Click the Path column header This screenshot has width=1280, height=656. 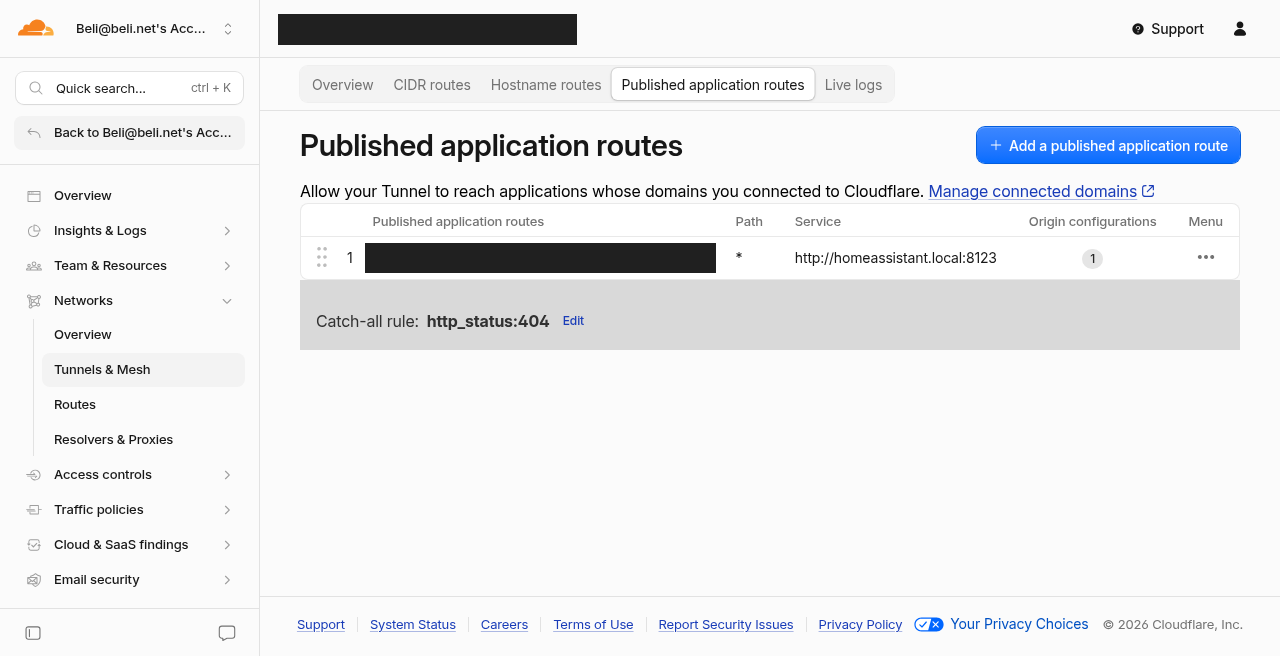(749, 222)
